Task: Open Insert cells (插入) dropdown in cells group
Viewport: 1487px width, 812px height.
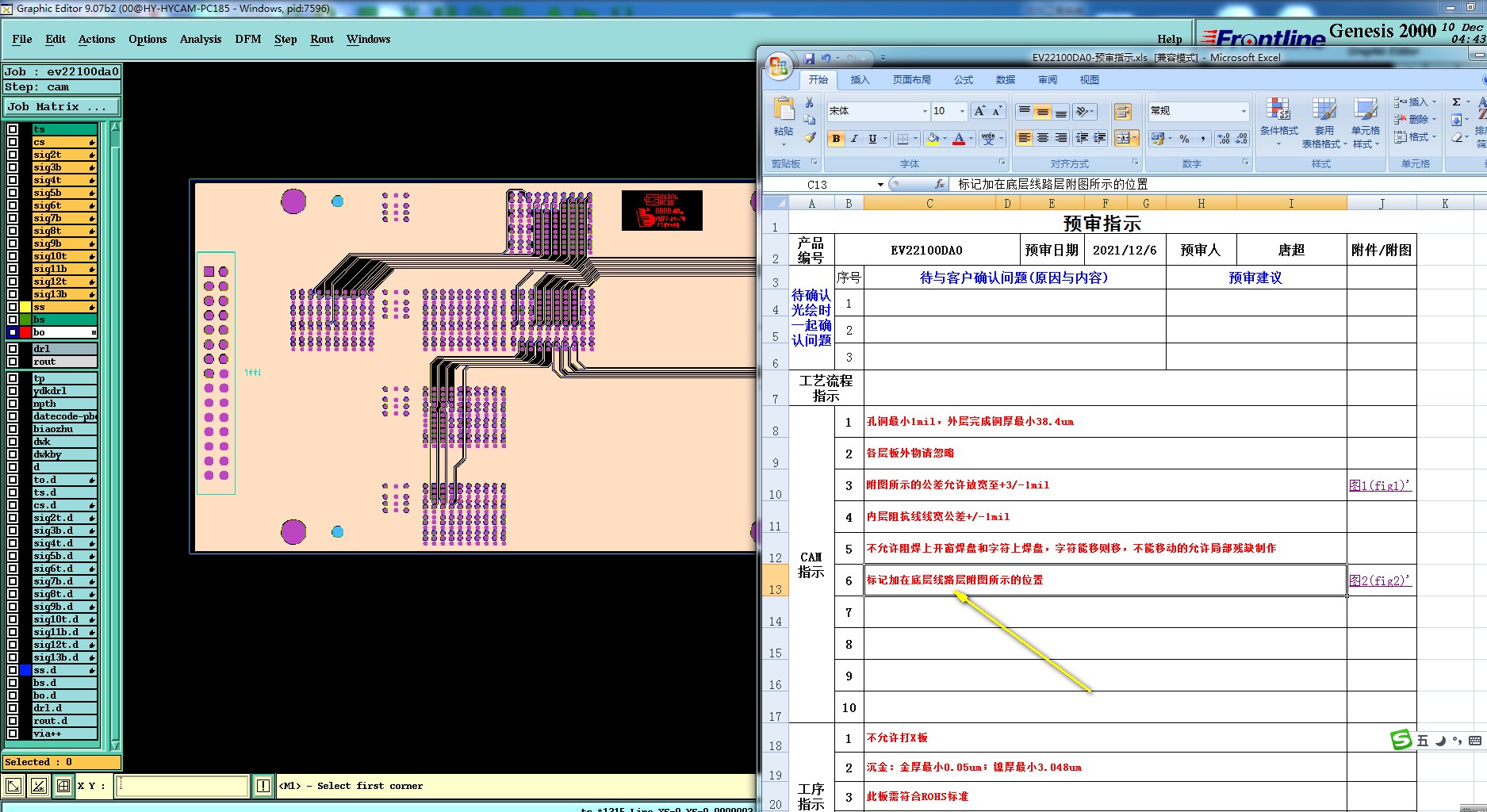Action: (x=1435, y=102)
